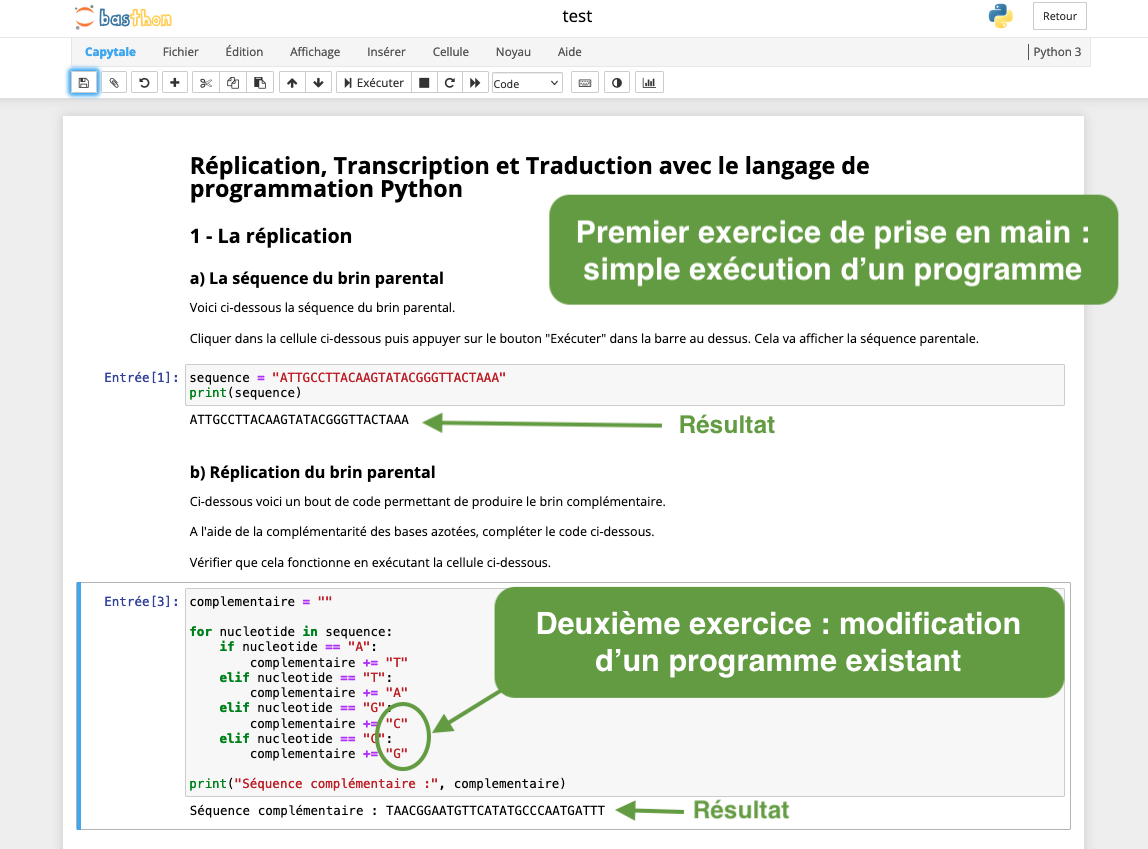Restart the kernel with circular arrow

coord(450,83)
